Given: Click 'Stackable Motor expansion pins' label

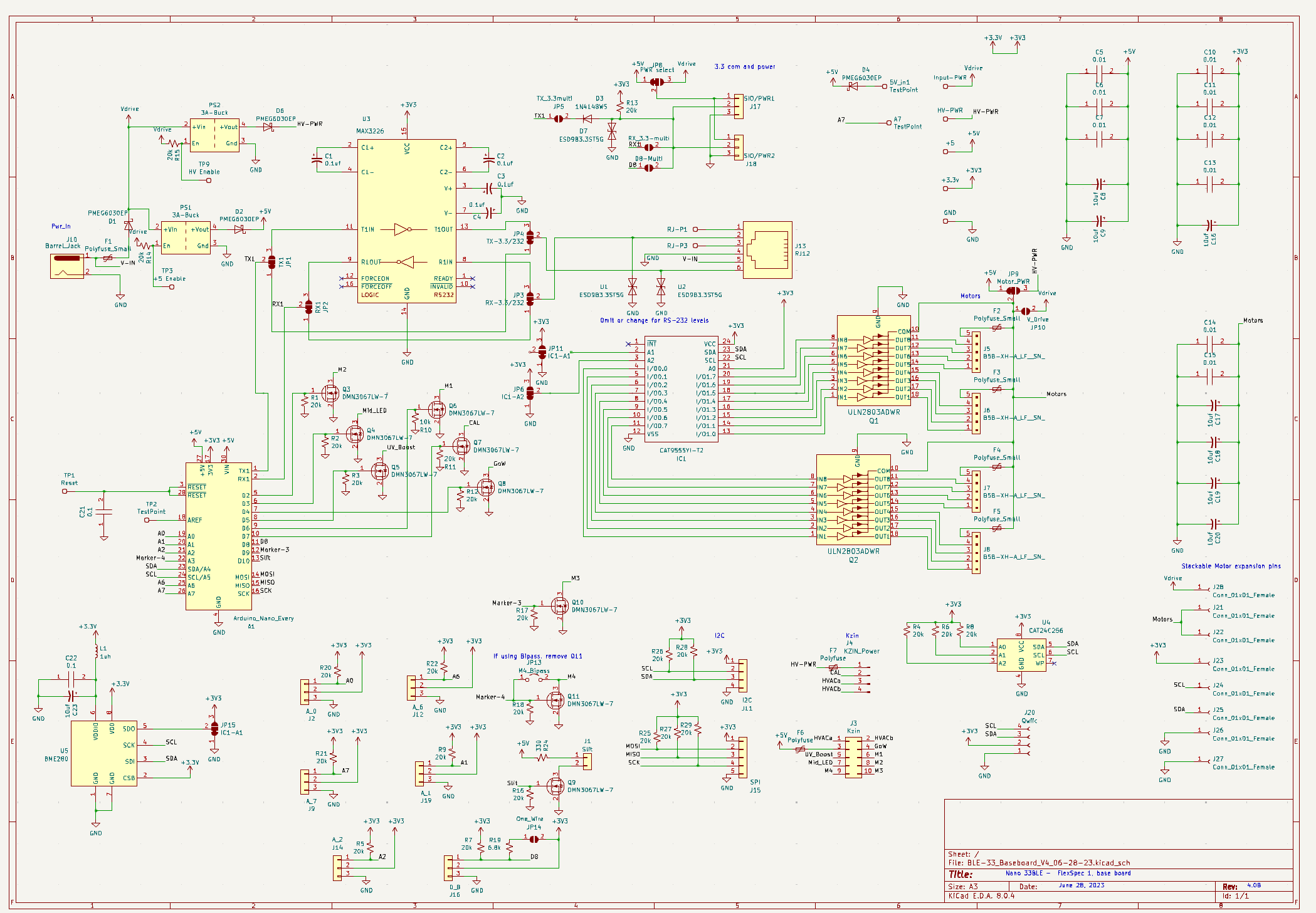Looking at the screenshot, I should point(1231,566).
